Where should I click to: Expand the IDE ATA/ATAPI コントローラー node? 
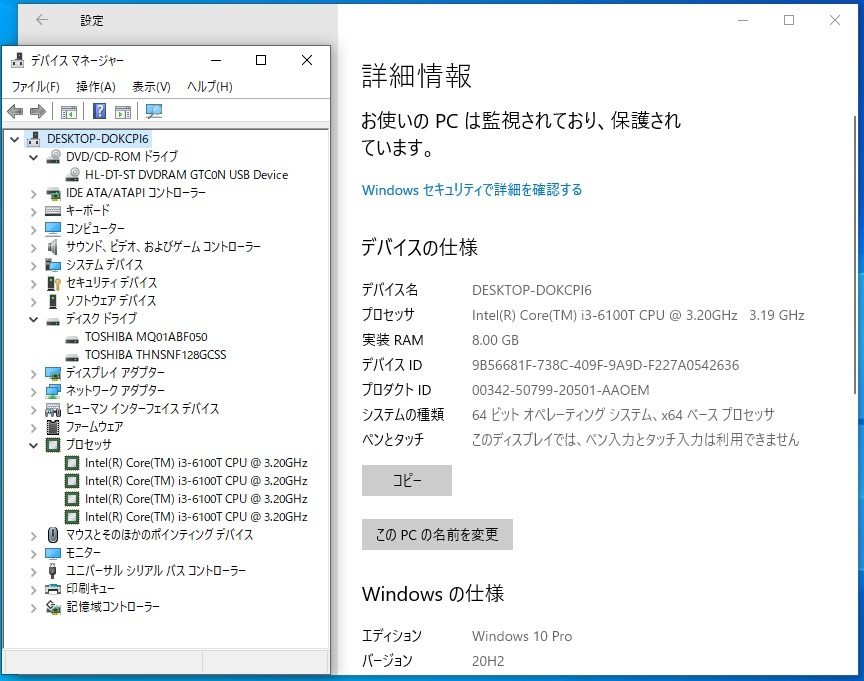click(x=34, y=194)
